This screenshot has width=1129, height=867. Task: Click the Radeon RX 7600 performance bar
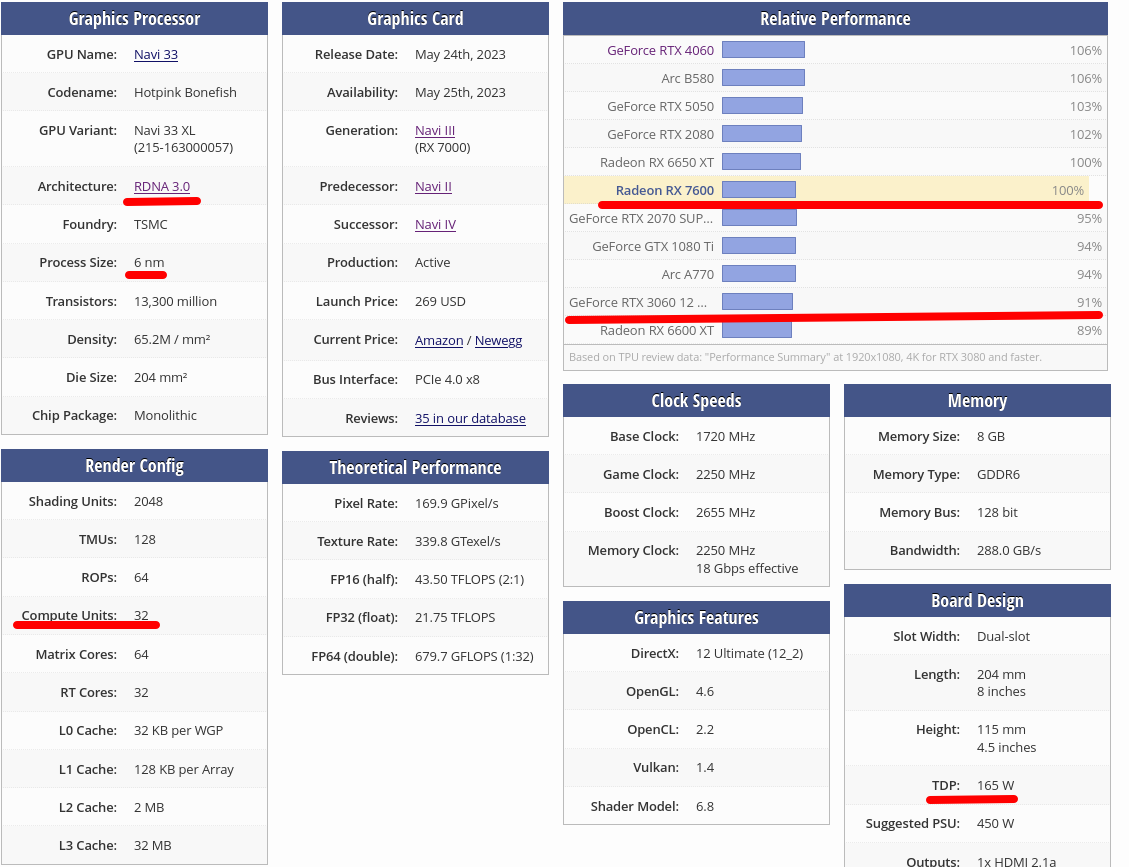[759, 189]
